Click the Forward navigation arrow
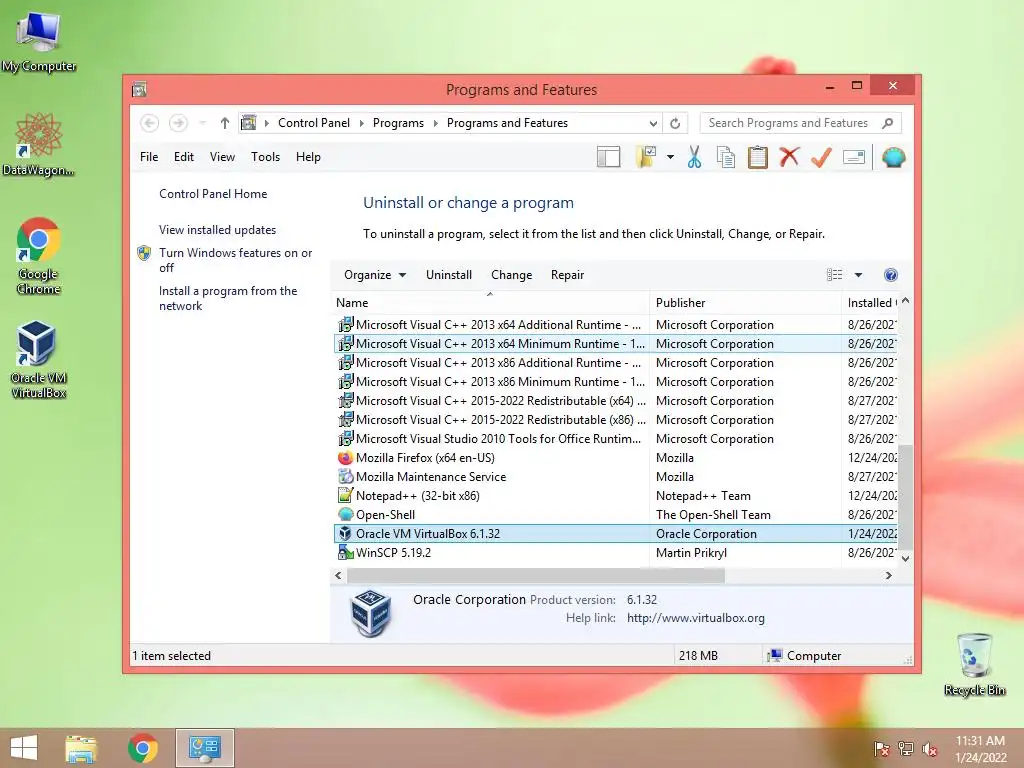This screenshot has height=768, width=1024. coord(178,123)
